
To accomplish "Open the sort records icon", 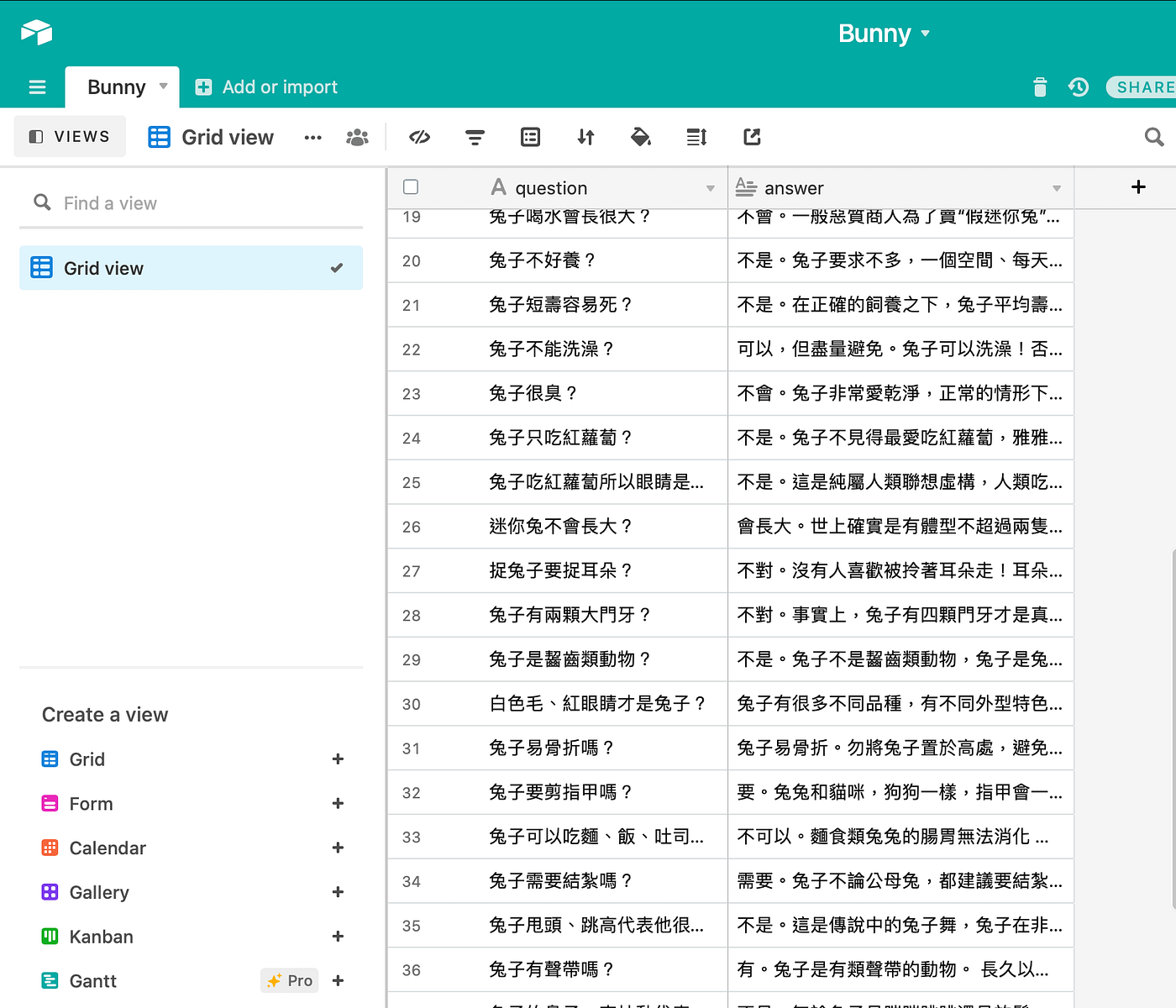I will (585, 136).
